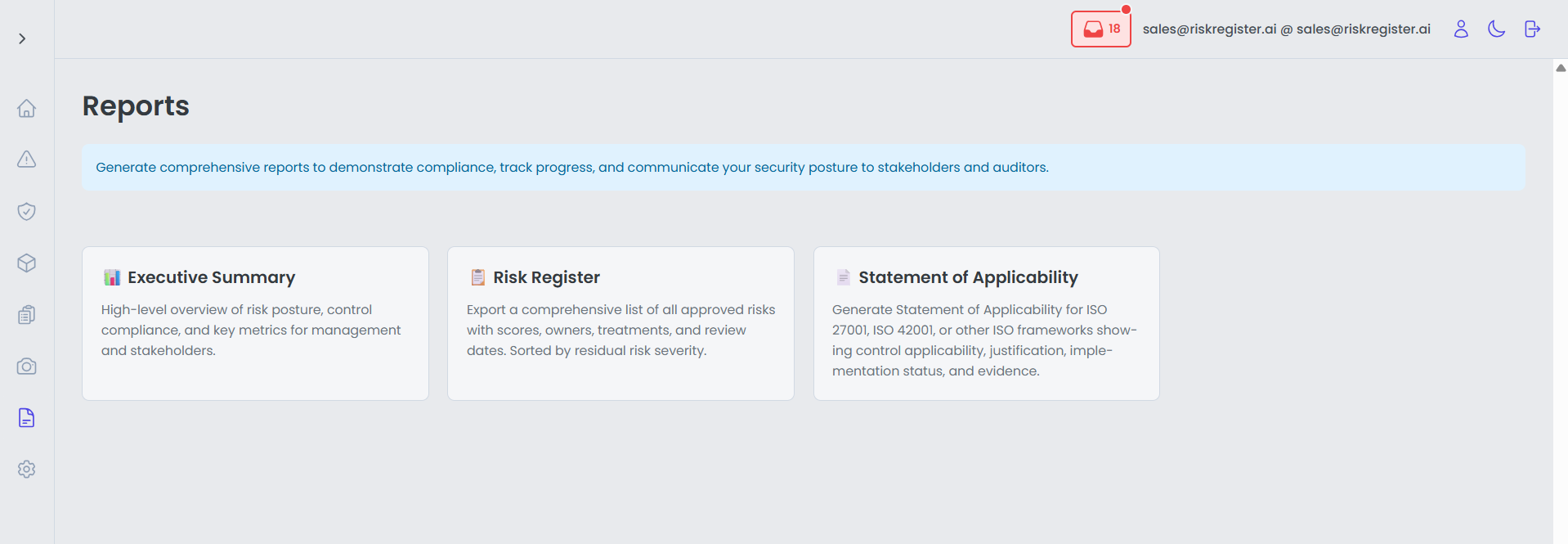Click the logout icon in header
The image size is (1568, 544).
pyautogui.click(x=1532, y=29)
